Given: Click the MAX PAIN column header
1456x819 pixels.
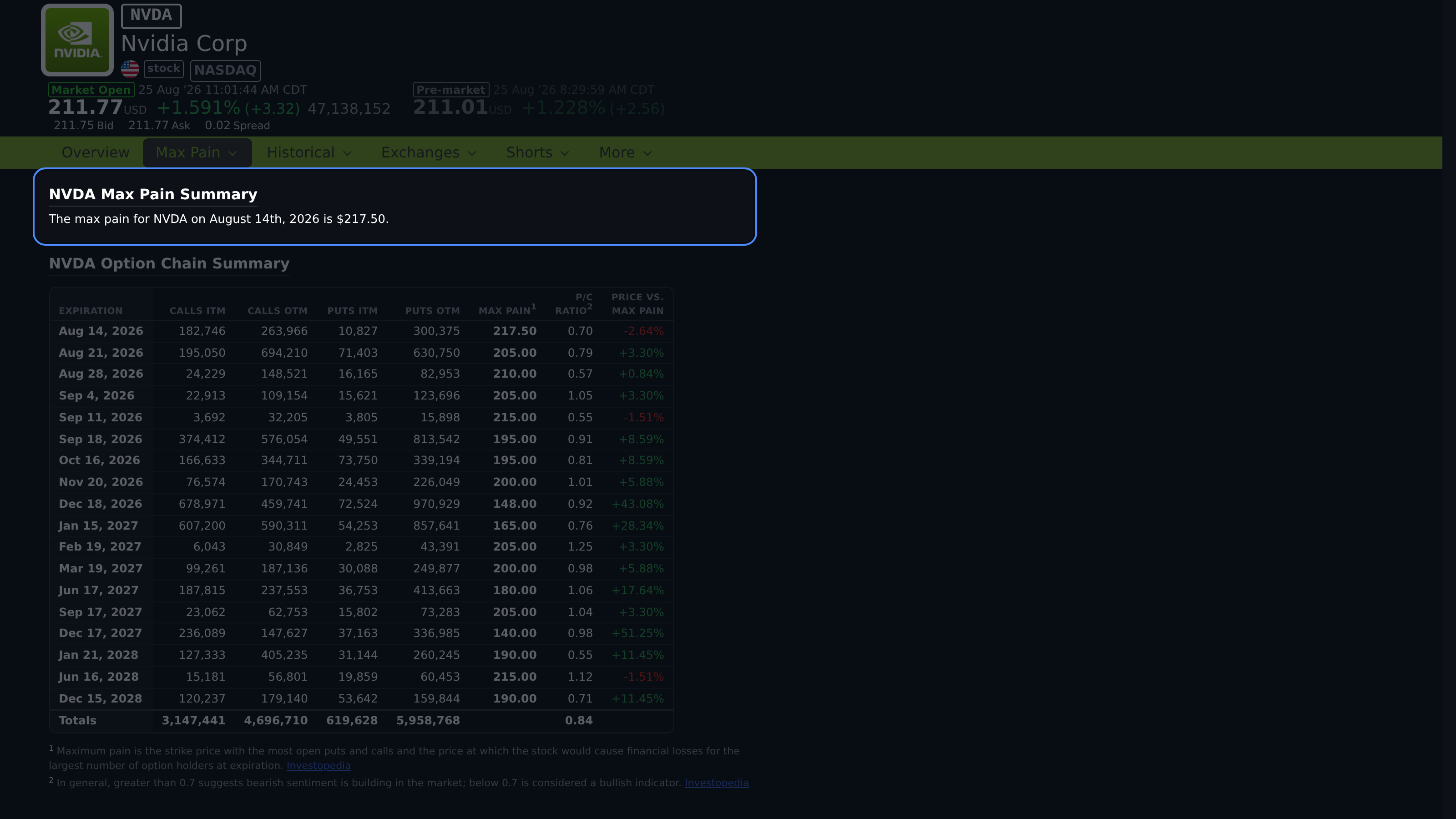Looking at the screenshot, I should 507,310.
